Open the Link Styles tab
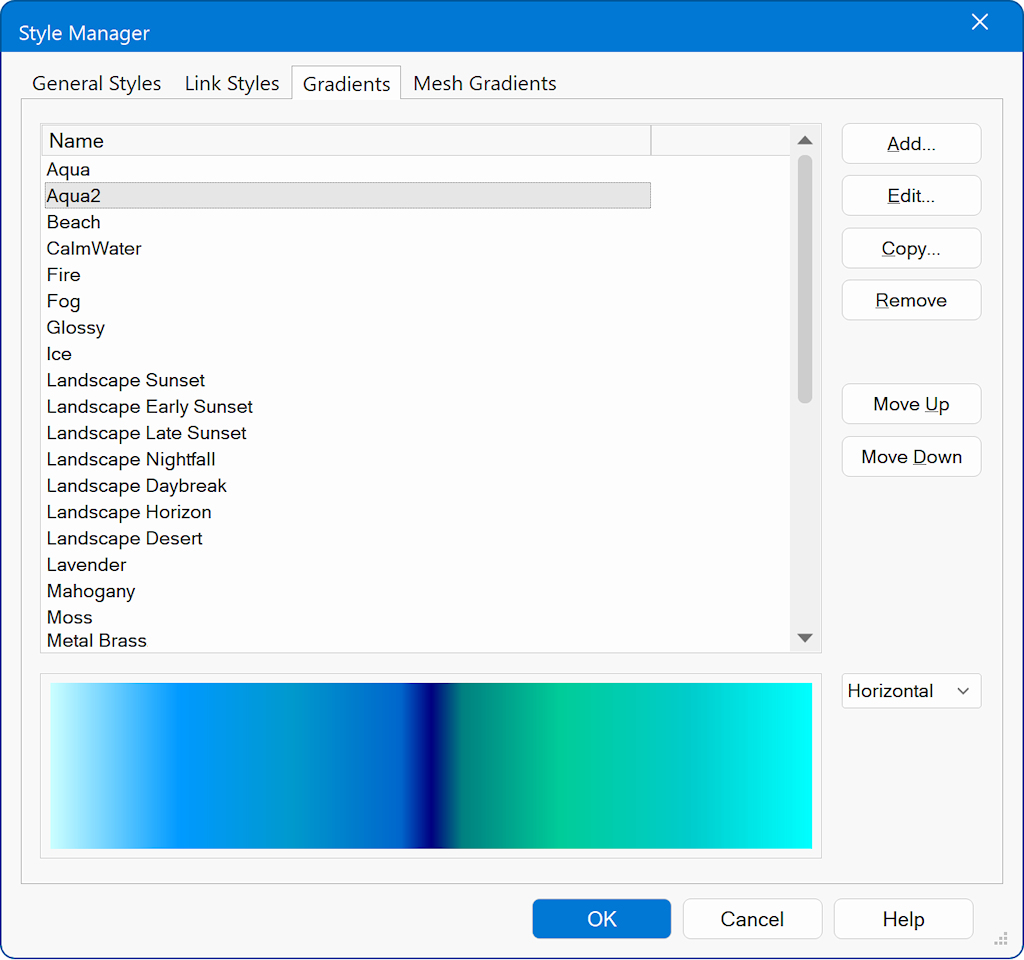Screen dimensions: 1024x960 tap(232, 84)
